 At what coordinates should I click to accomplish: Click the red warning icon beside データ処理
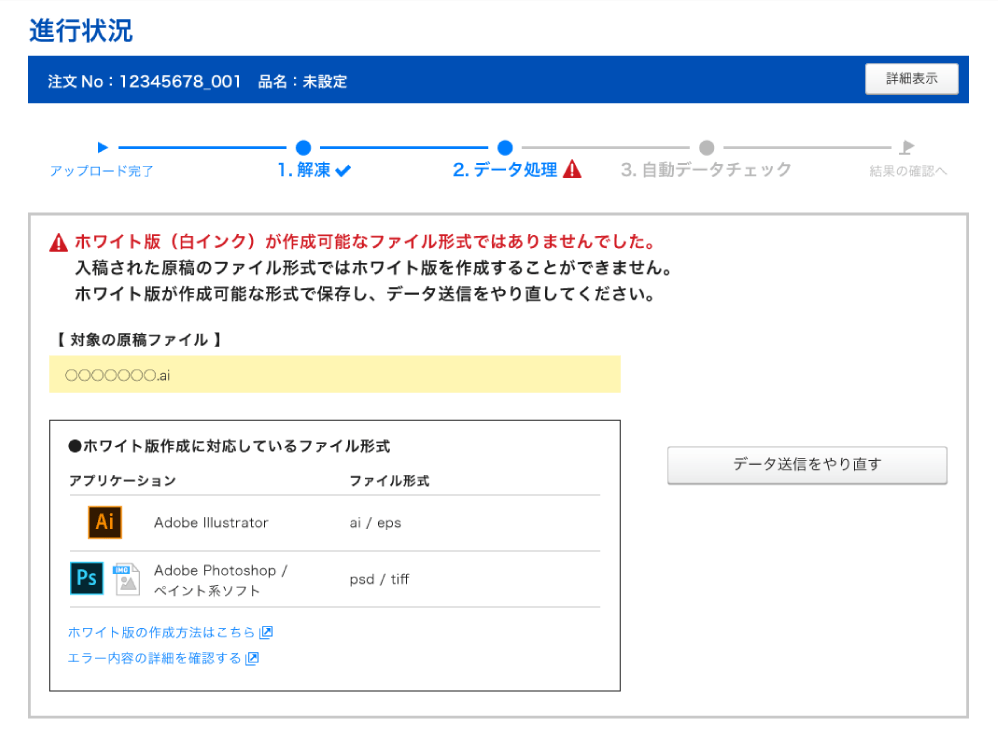(572, 170)
